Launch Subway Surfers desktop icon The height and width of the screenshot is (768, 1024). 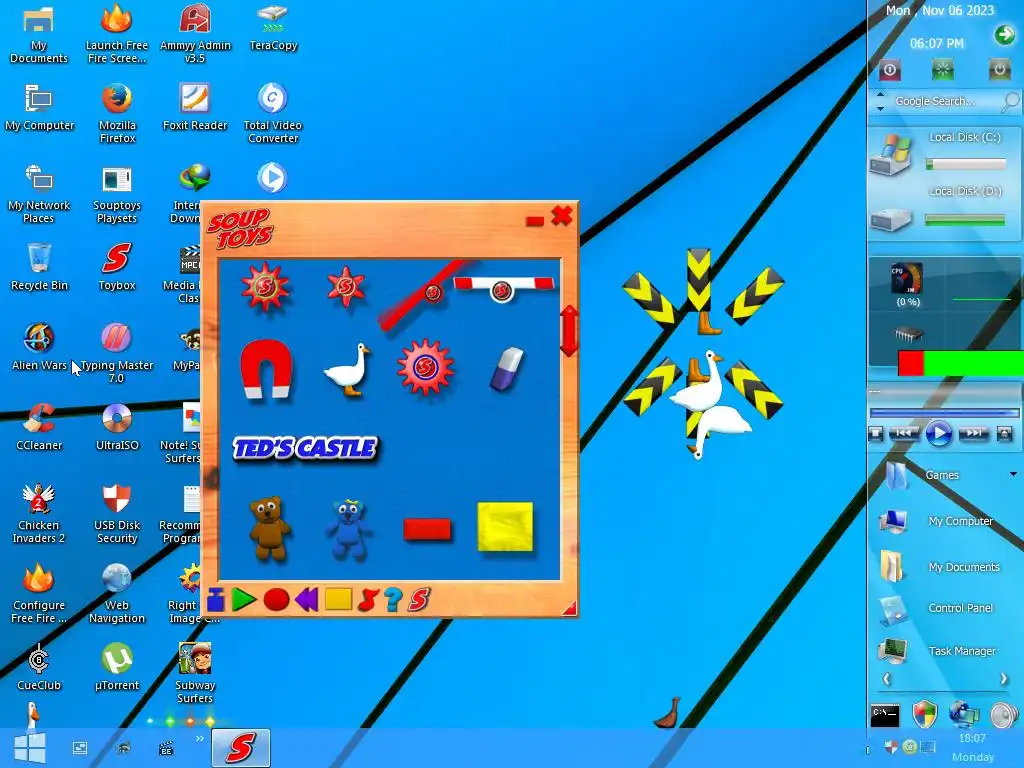[195, 673]
